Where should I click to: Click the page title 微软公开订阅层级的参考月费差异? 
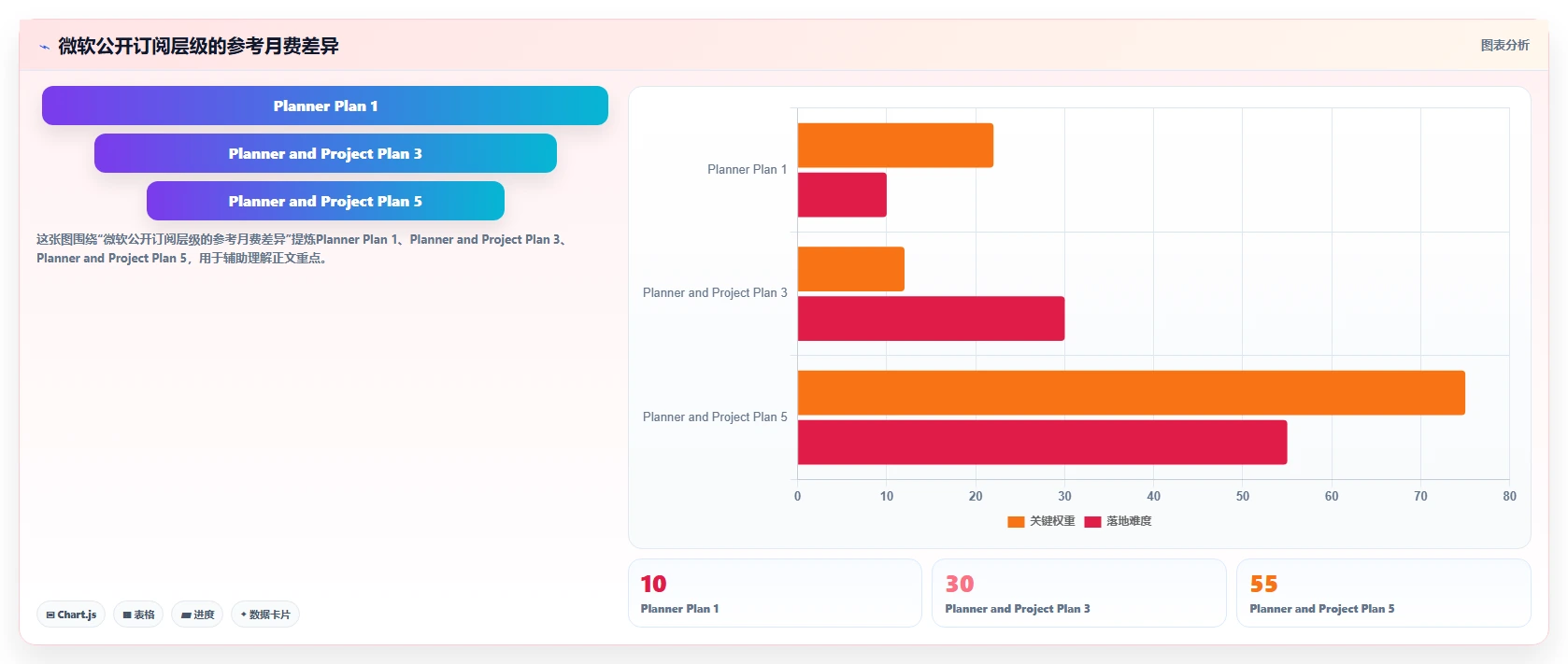tap(198, 46)
